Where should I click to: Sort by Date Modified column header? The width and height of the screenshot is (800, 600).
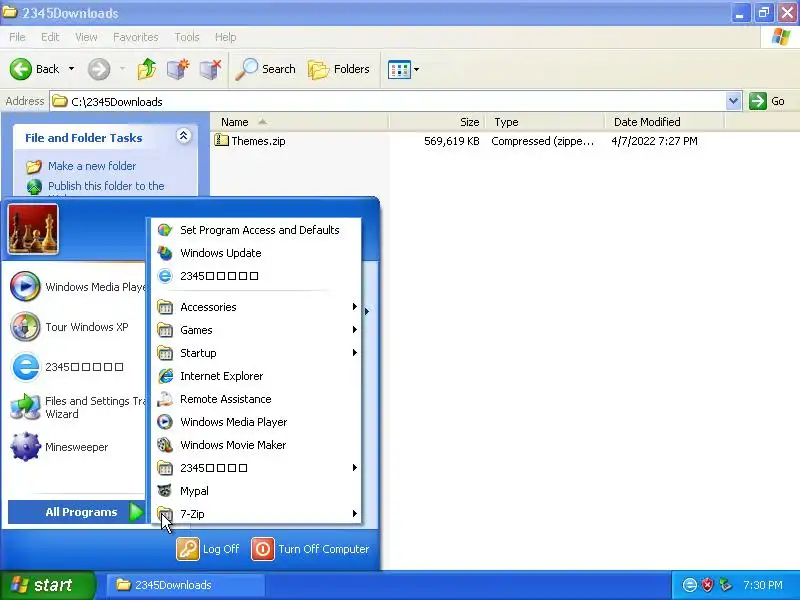click(665, 122)
